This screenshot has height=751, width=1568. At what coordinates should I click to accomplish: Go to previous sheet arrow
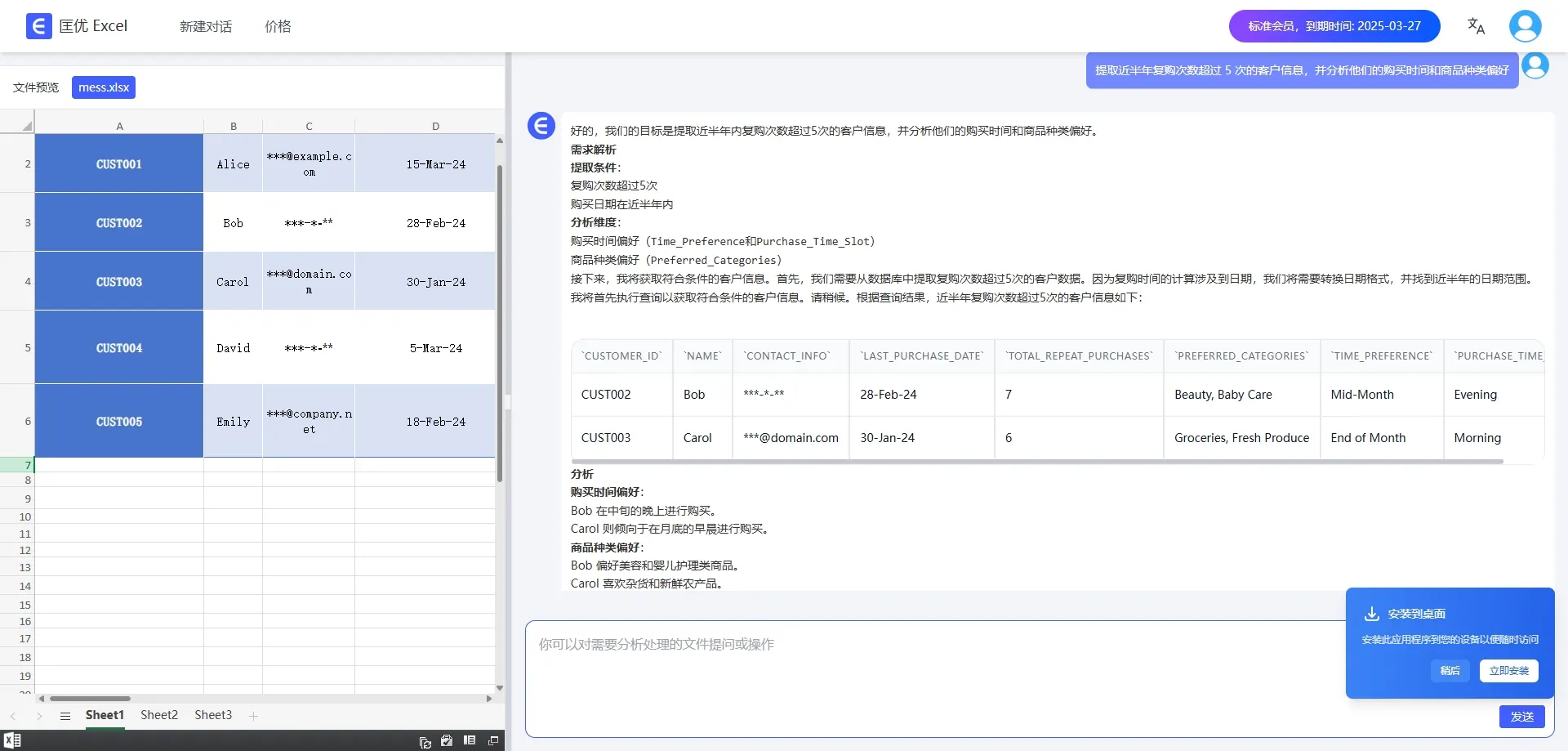pyautogui.click(x=12, y=716)
